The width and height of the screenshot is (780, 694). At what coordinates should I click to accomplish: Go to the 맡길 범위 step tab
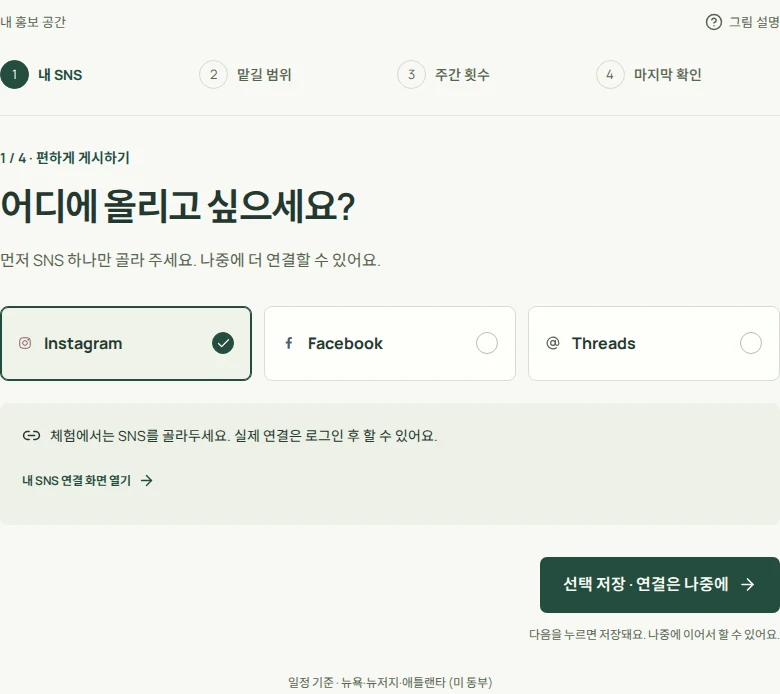(x=246, y=75)
